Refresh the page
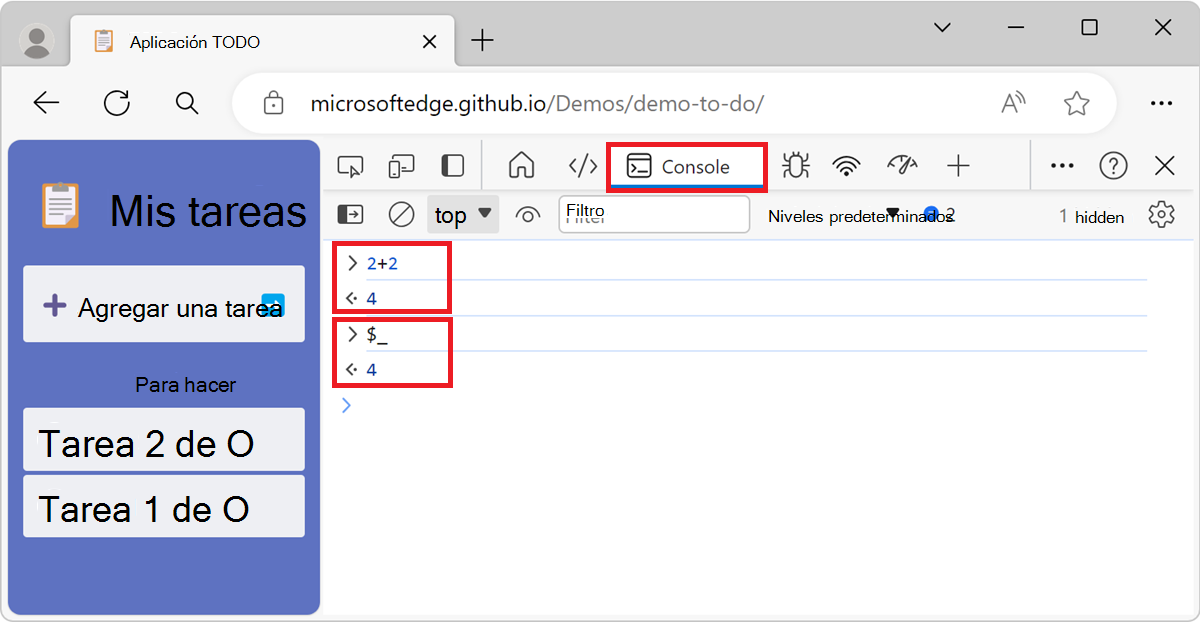The height and width of the screenshot is (622, 1200). click(117, 102)
